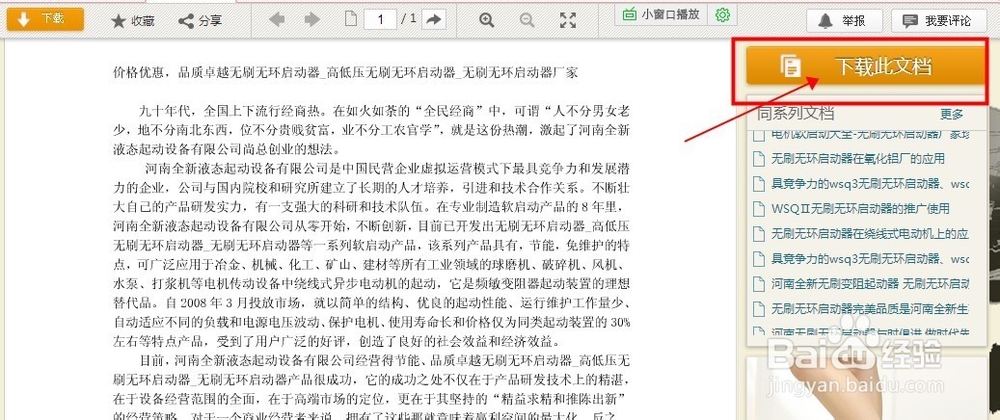Zoom out with the magnifier minus icon

(x=527, y=20)
